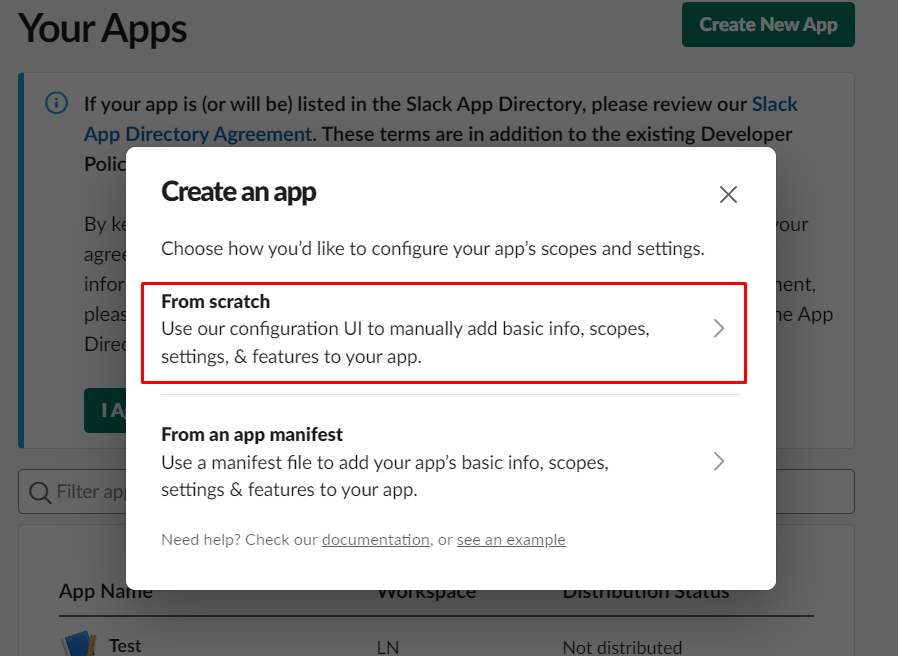
Task: Click the magnifier icon in the filter box
Action: pyautogui.click(x=40, y=492)
